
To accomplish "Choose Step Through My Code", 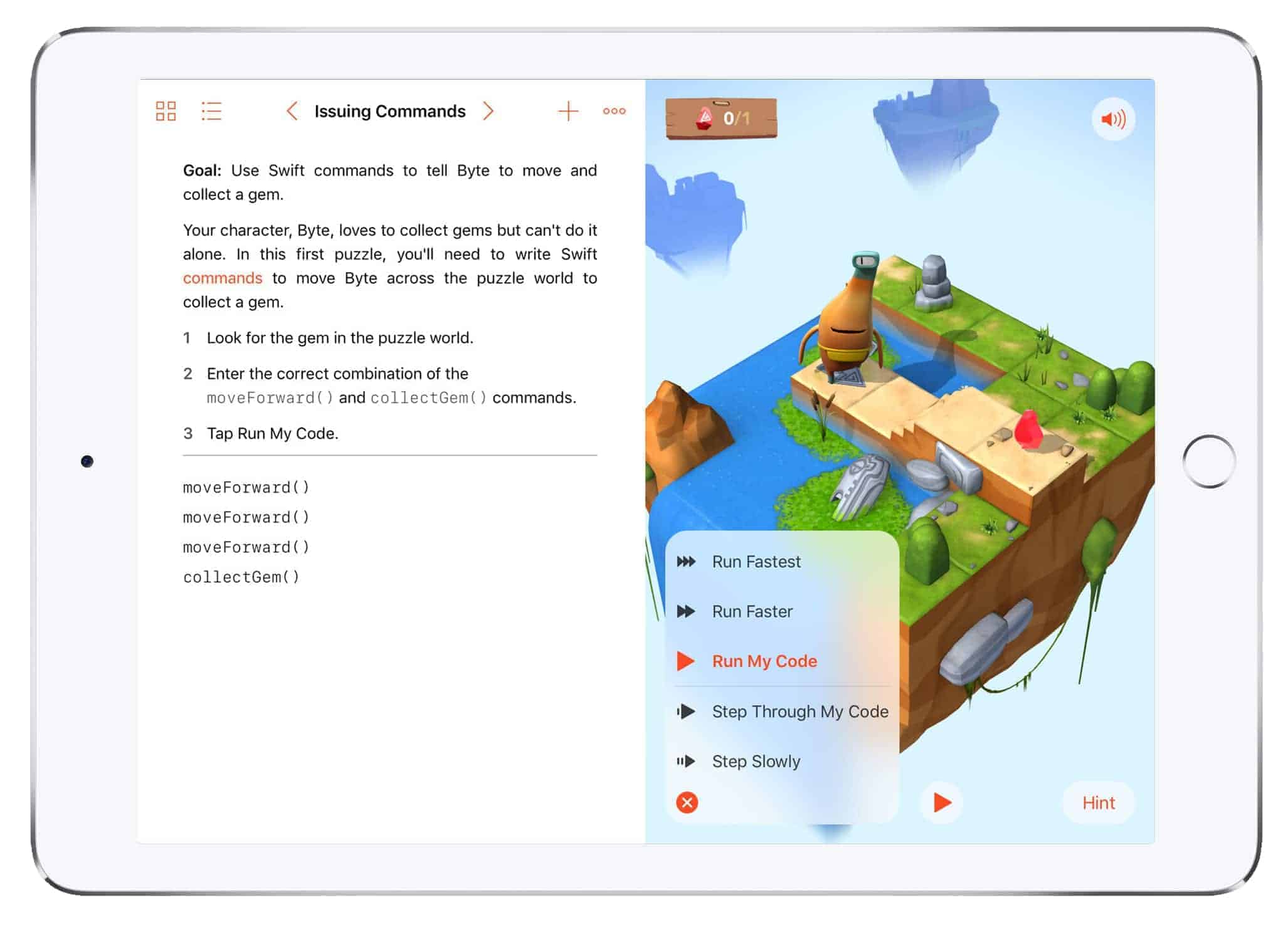I will coord(783,711).
